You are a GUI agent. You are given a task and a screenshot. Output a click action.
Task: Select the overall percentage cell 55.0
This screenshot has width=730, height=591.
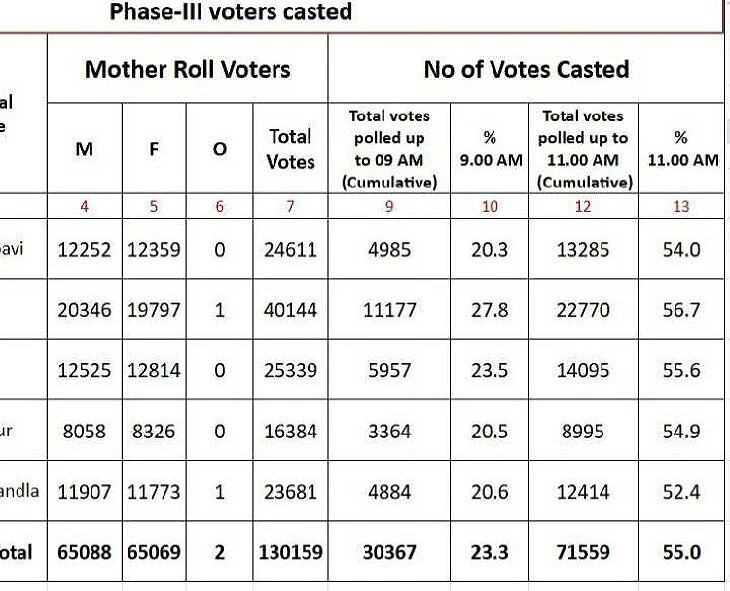[682, 552]
